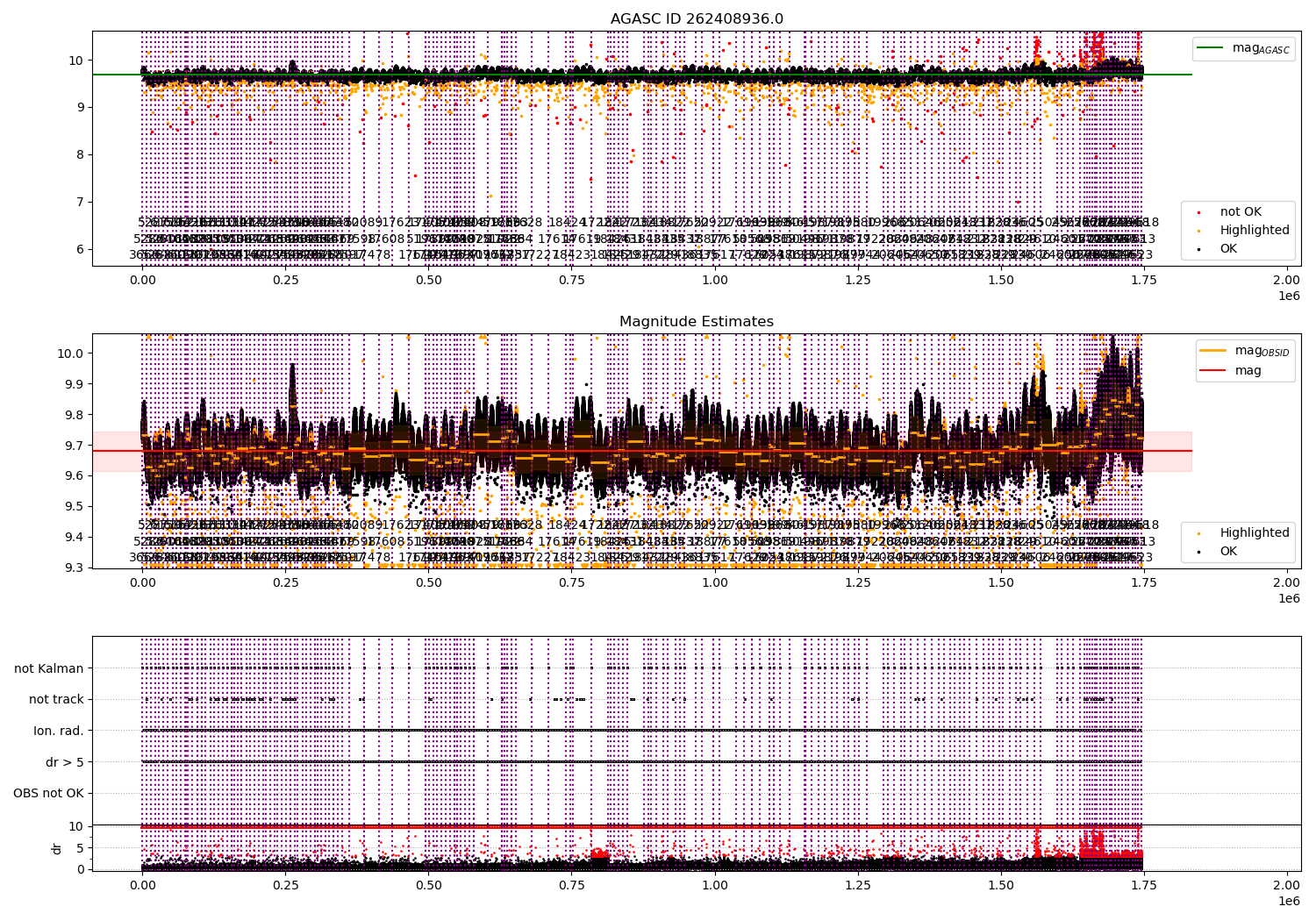Select 'OK' legend entry in middle plot
The width and height of the screenshot is (1316, 921).
point(1228,551)
